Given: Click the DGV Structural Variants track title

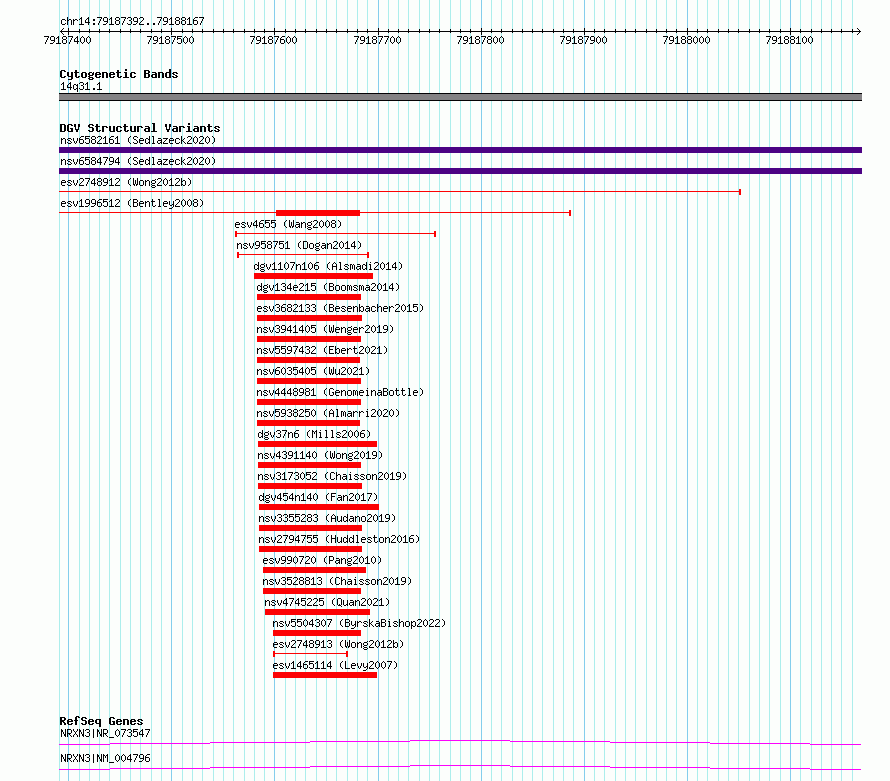Looking at the screenshot, I should tap(140, 128).
